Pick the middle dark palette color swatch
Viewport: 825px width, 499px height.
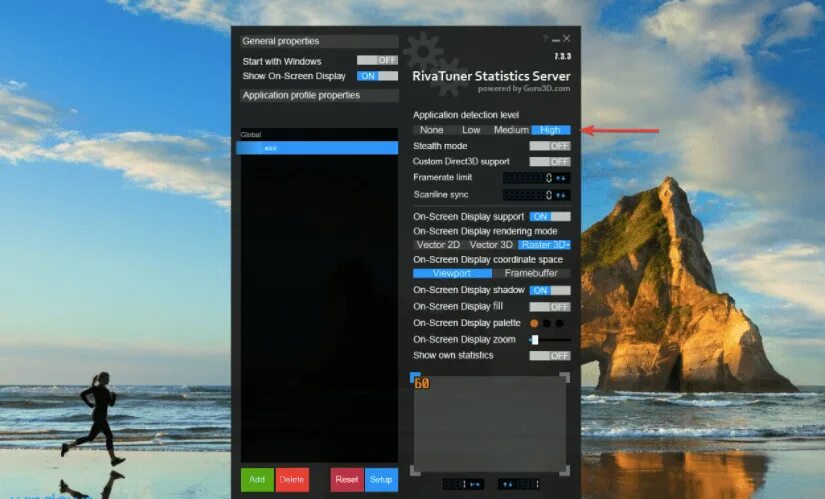click(547, 323)
